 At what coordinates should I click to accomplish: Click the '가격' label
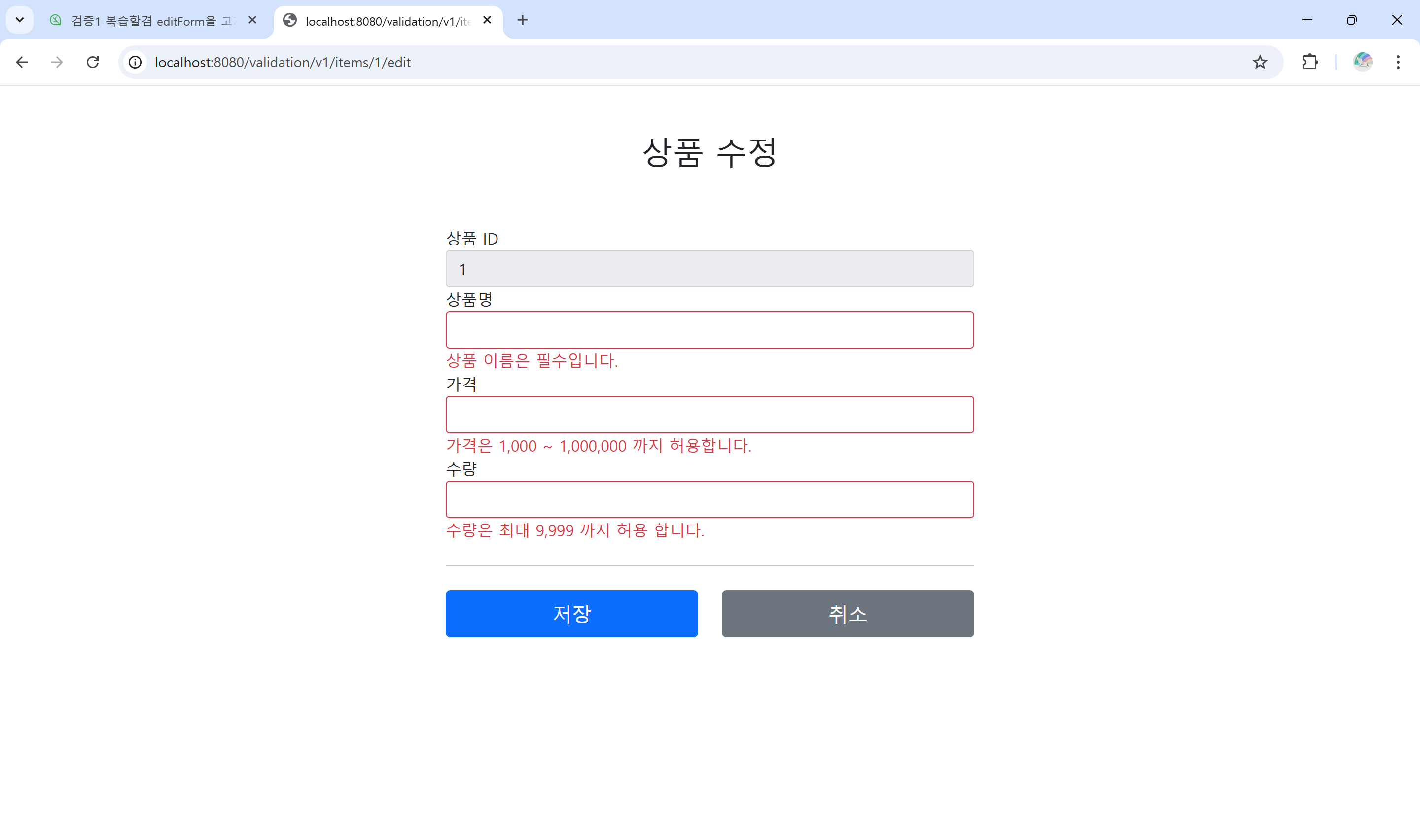(461, 385)
